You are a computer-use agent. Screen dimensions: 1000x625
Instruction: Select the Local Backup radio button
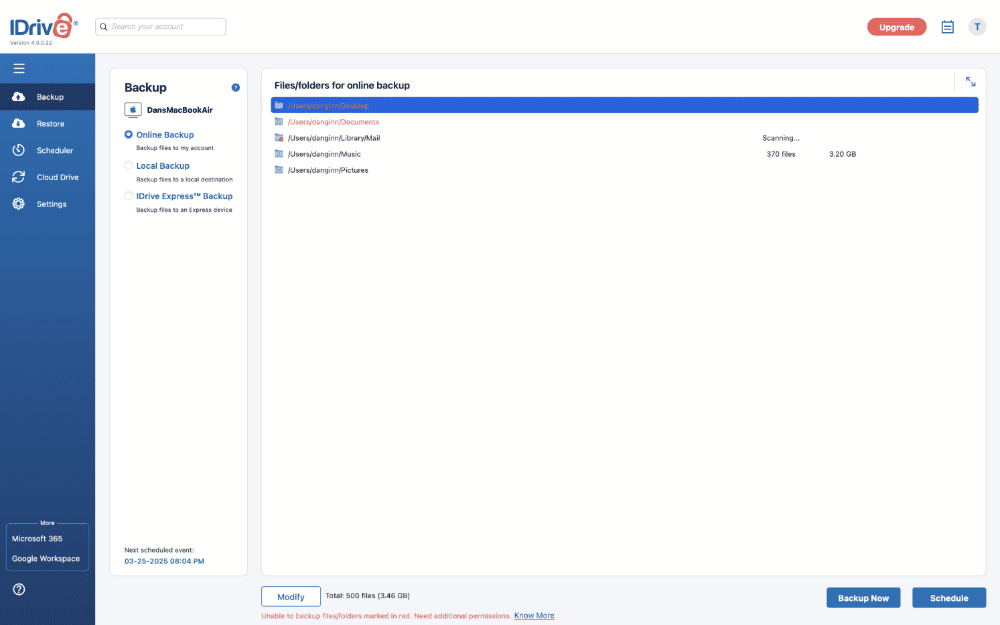pyautogui.click(x=128, y=165)
